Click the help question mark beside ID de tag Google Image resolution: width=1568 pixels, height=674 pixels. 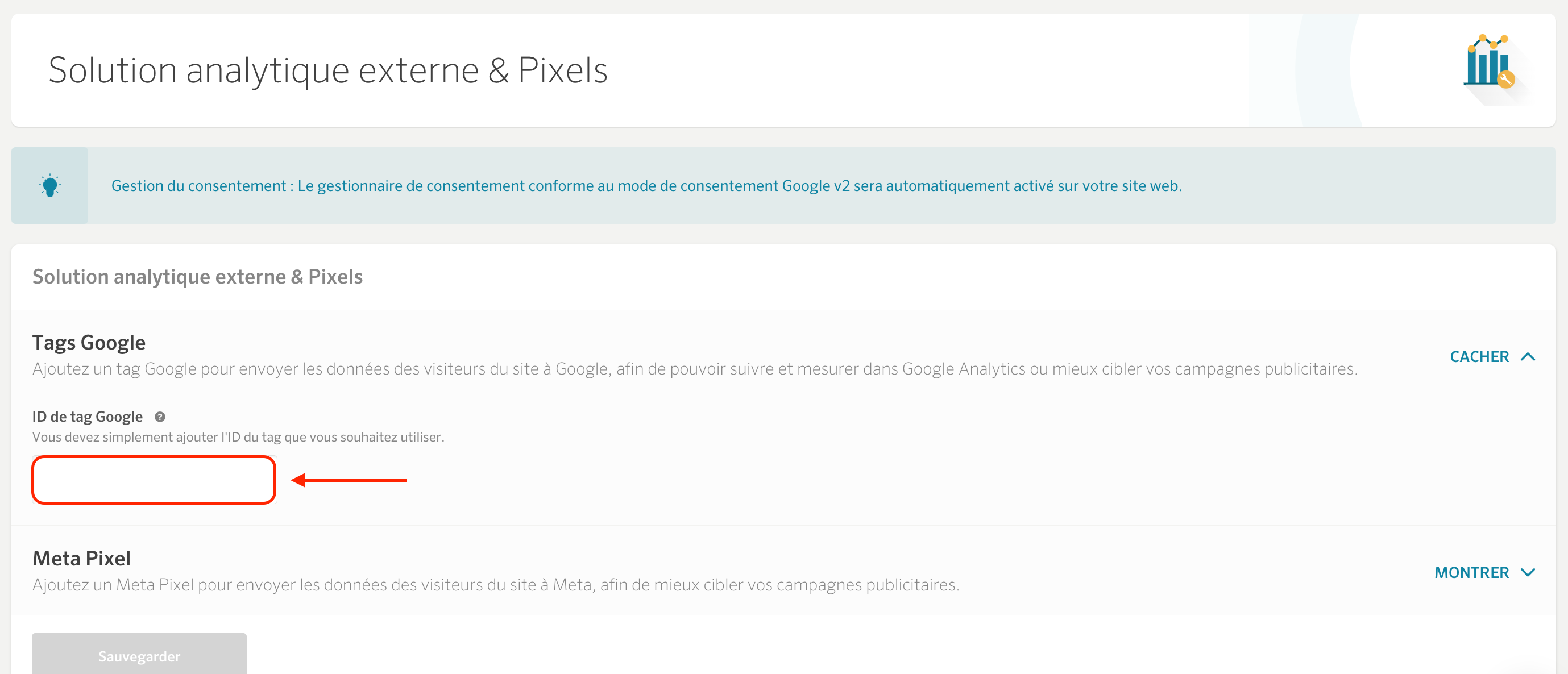pos(160,417)
